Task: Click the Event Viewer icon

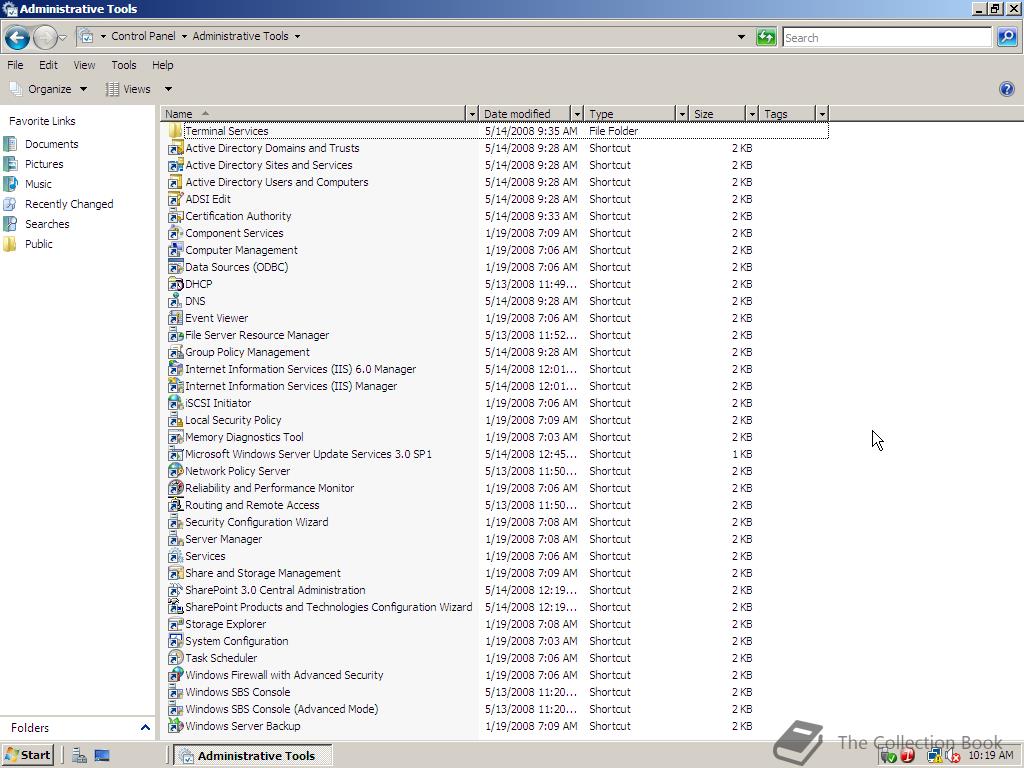Action: [x=175, y=318]
